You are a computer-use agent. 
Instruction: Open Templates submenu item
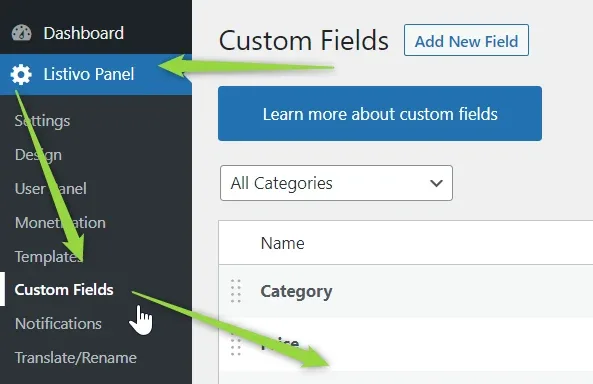point(49,257)
